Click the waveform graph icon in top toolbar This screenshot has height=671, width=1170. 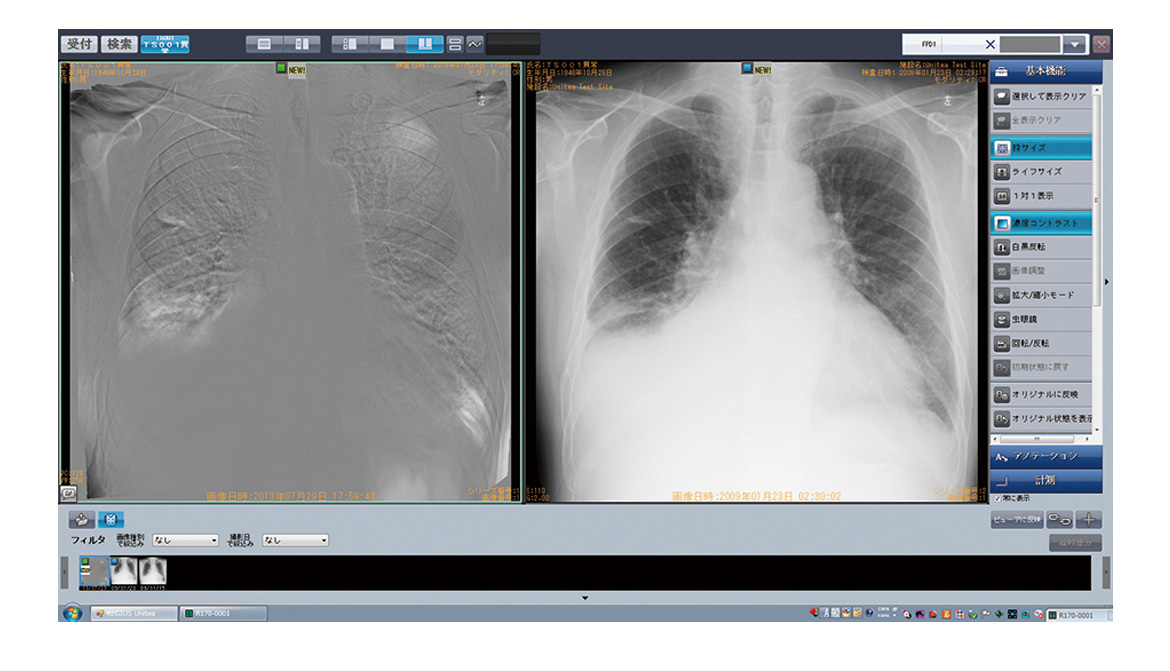pos(475,44)
